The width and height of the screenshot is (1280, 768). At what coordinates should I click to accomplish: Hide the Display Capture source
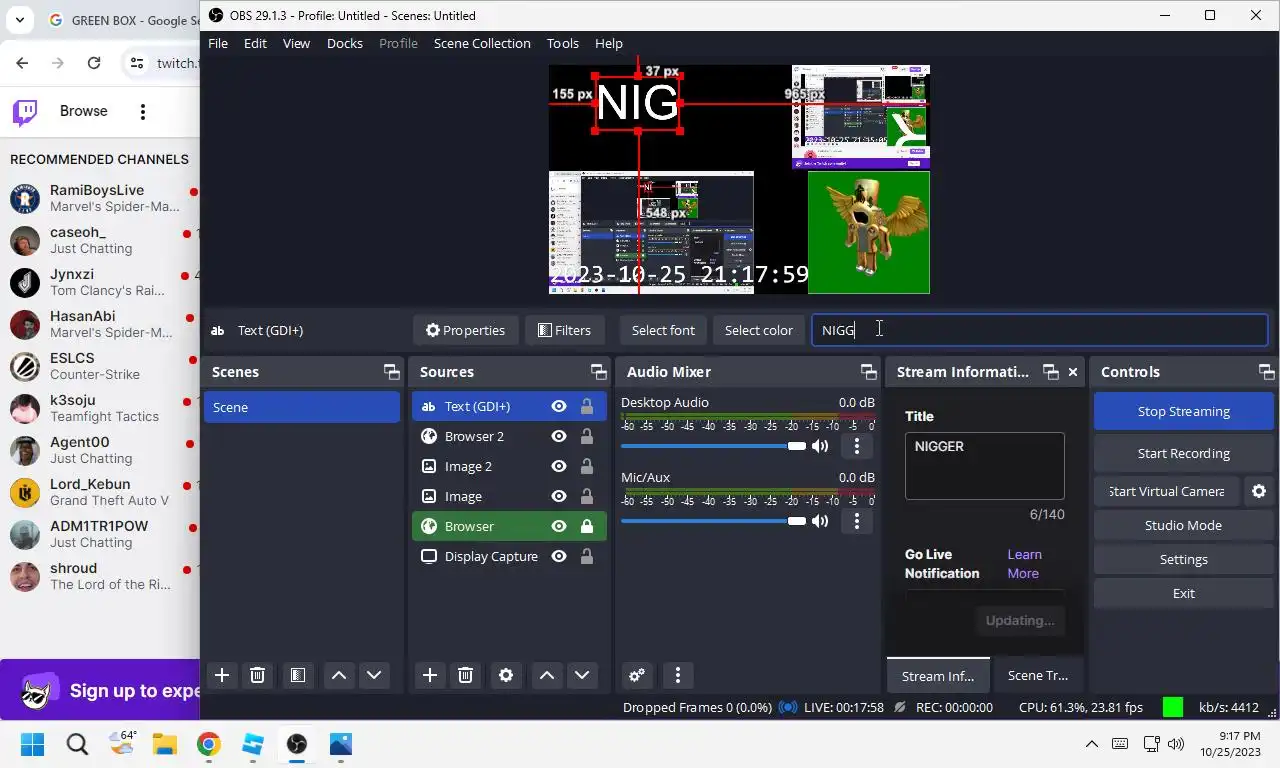(559, 556)
